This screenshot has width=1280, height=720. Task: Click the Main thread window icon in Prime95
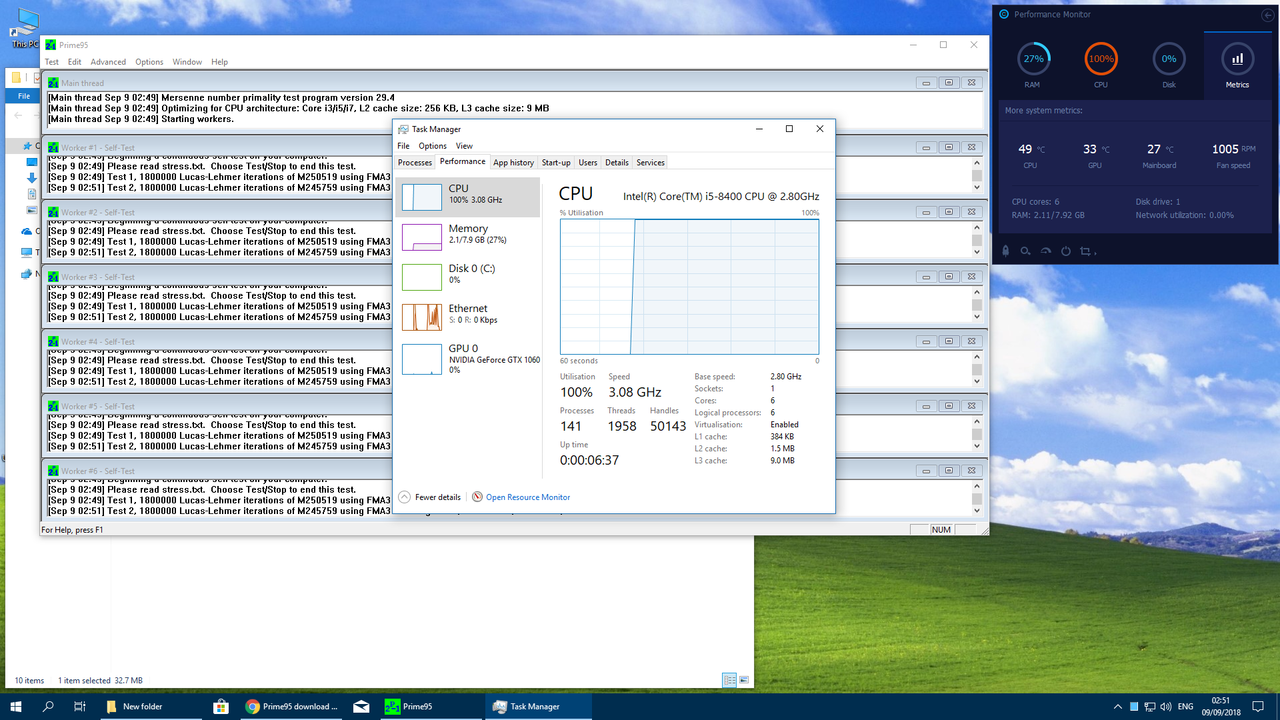pos(53,83)
